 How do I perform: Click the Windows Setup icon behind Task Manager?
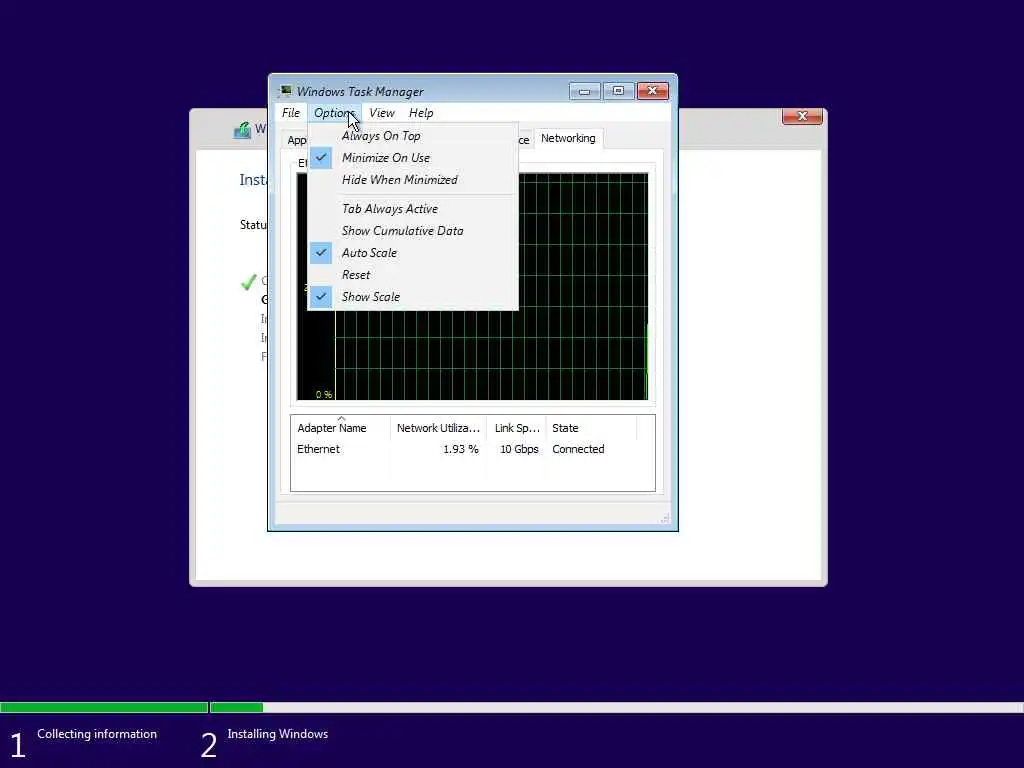242,130
